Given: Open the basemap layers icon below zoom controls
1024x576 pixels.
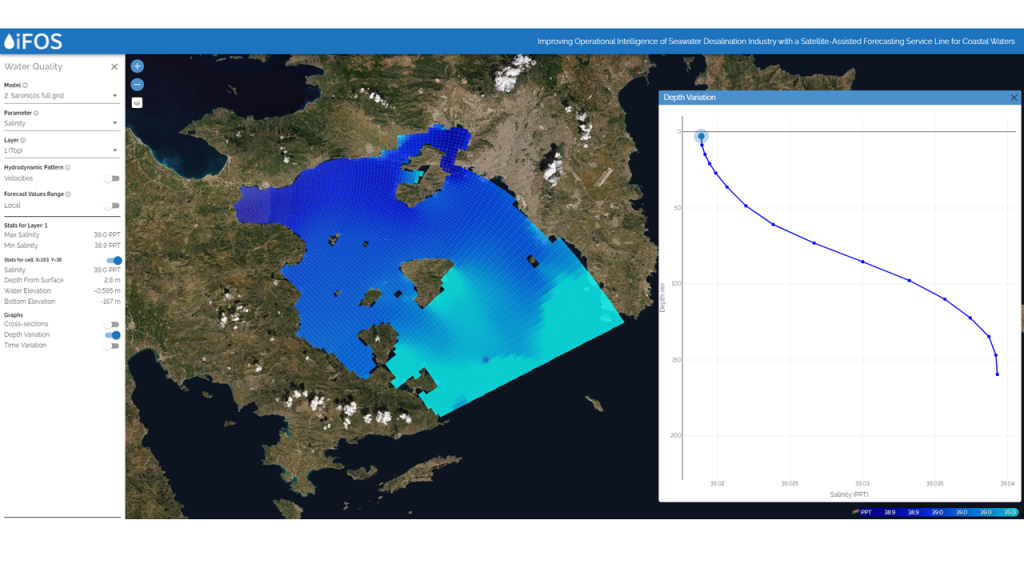Looking at the screenshot, I should click(136, 104).
